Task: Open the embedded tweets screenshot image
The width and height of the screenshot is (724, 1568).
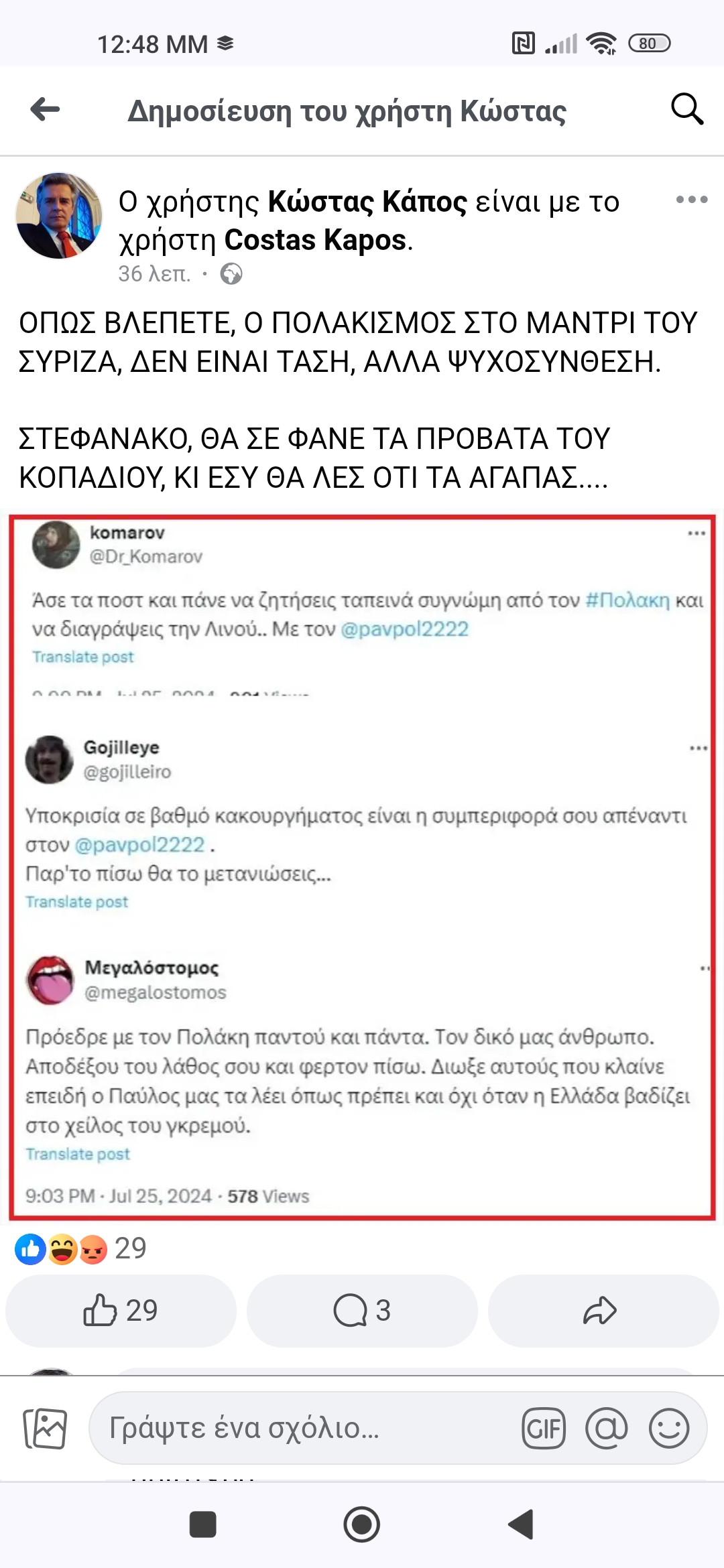Action: click(x=362, y=867)
